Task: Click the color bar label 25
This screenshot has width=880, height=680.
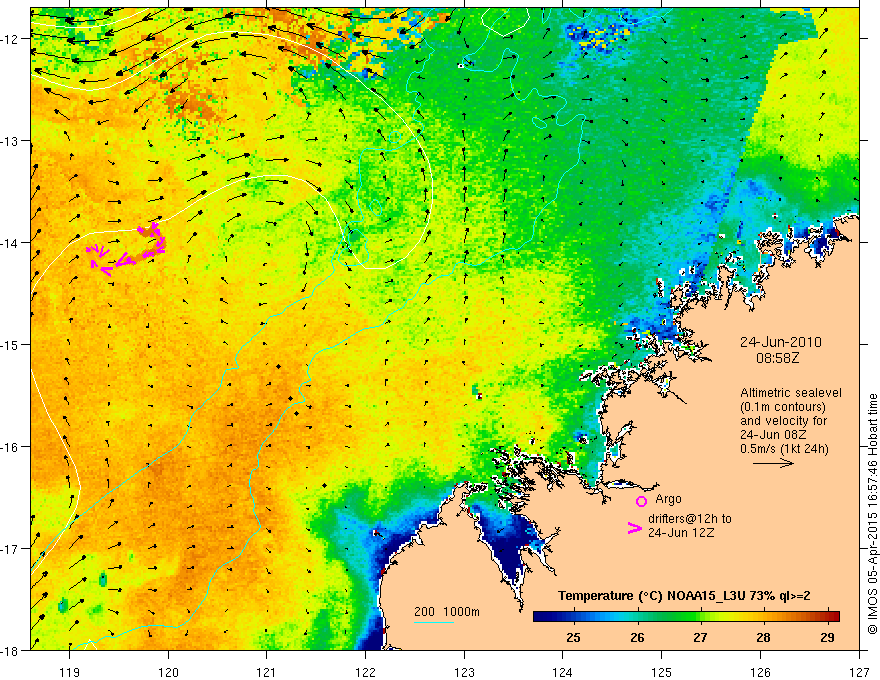Action: (573, 637)
